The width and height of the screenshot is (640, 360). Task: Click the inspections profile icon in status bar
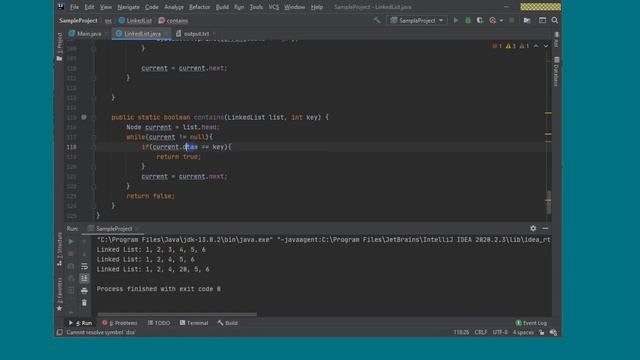[x=553, y=332]
